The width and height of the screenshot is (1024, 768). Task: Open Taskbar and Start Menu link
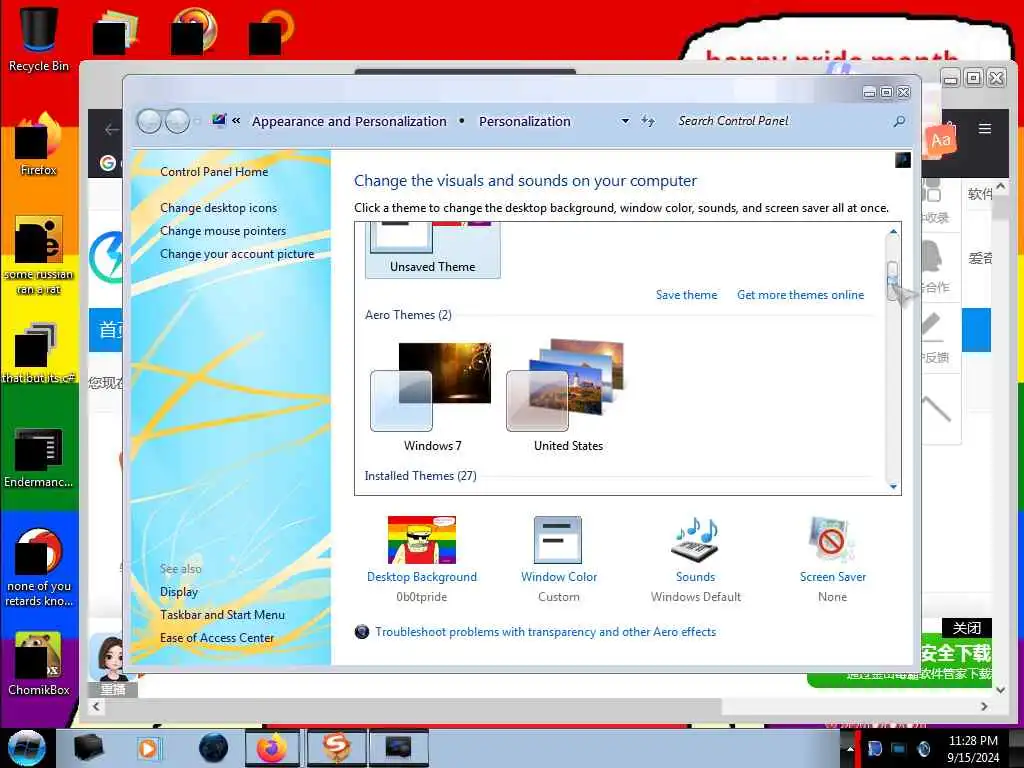coord(222,615)
